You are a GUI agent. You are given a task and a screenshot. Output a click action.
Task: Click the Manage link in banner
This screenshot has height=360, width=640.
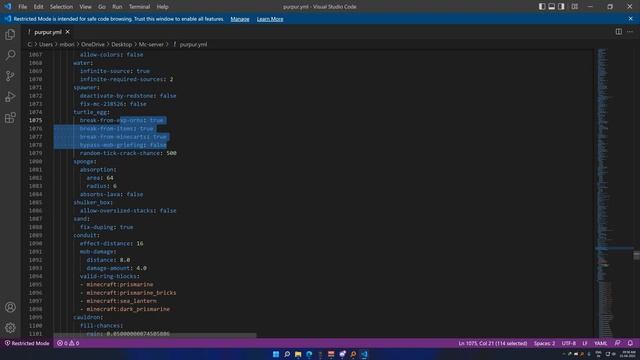240,19
